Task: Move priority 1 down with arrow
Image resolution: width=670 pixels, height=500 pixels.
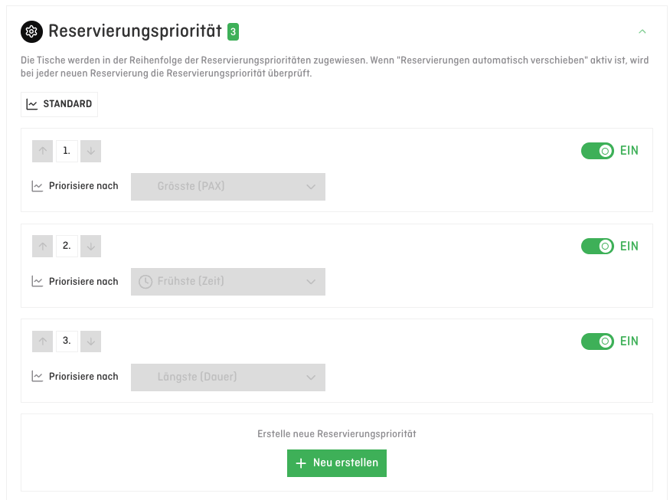Action: (x=91, y=151)
